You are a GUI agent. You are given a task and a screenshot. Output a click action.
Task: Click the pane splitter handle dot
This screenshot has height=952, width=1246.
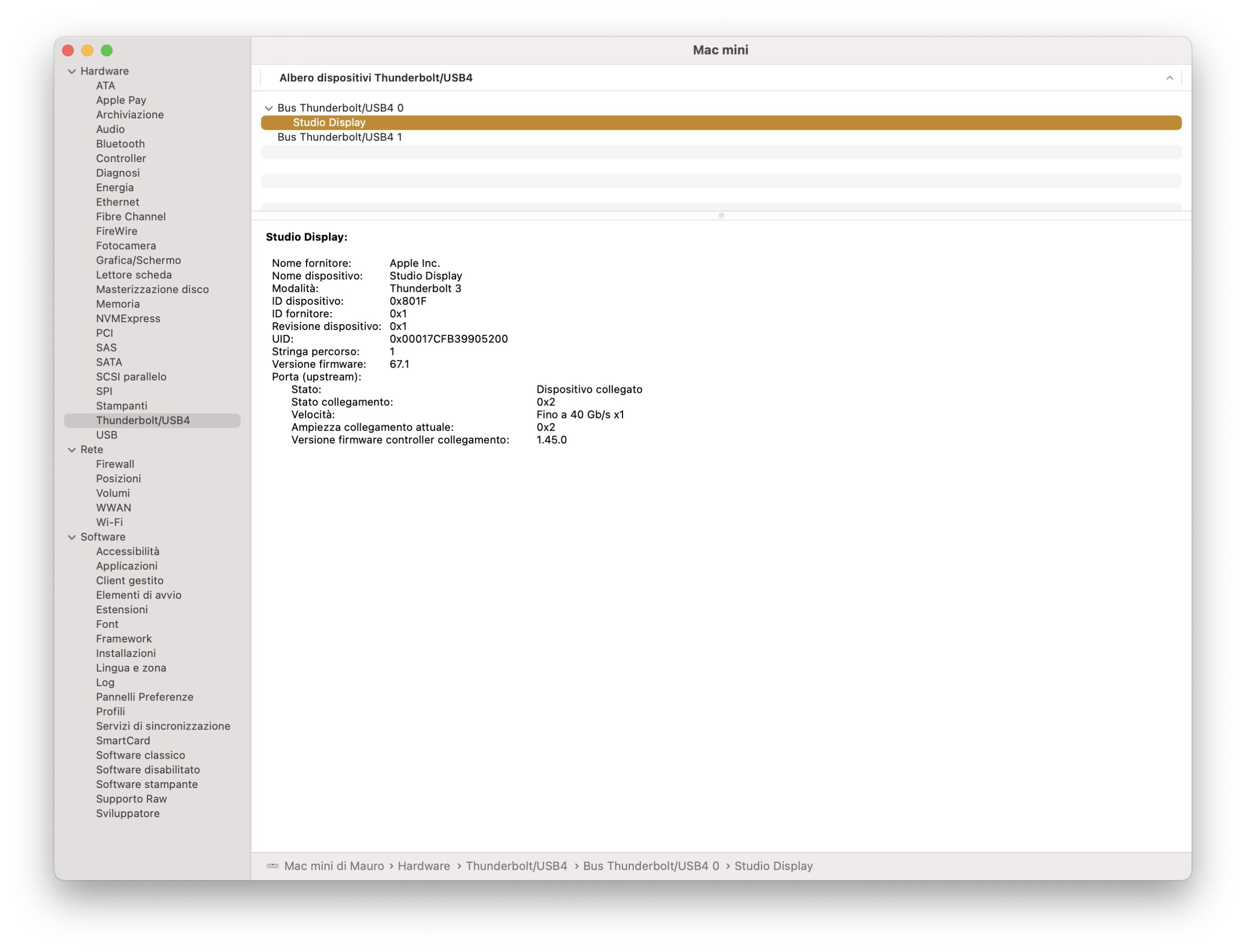pyautogui.click(x=721, y=215)
